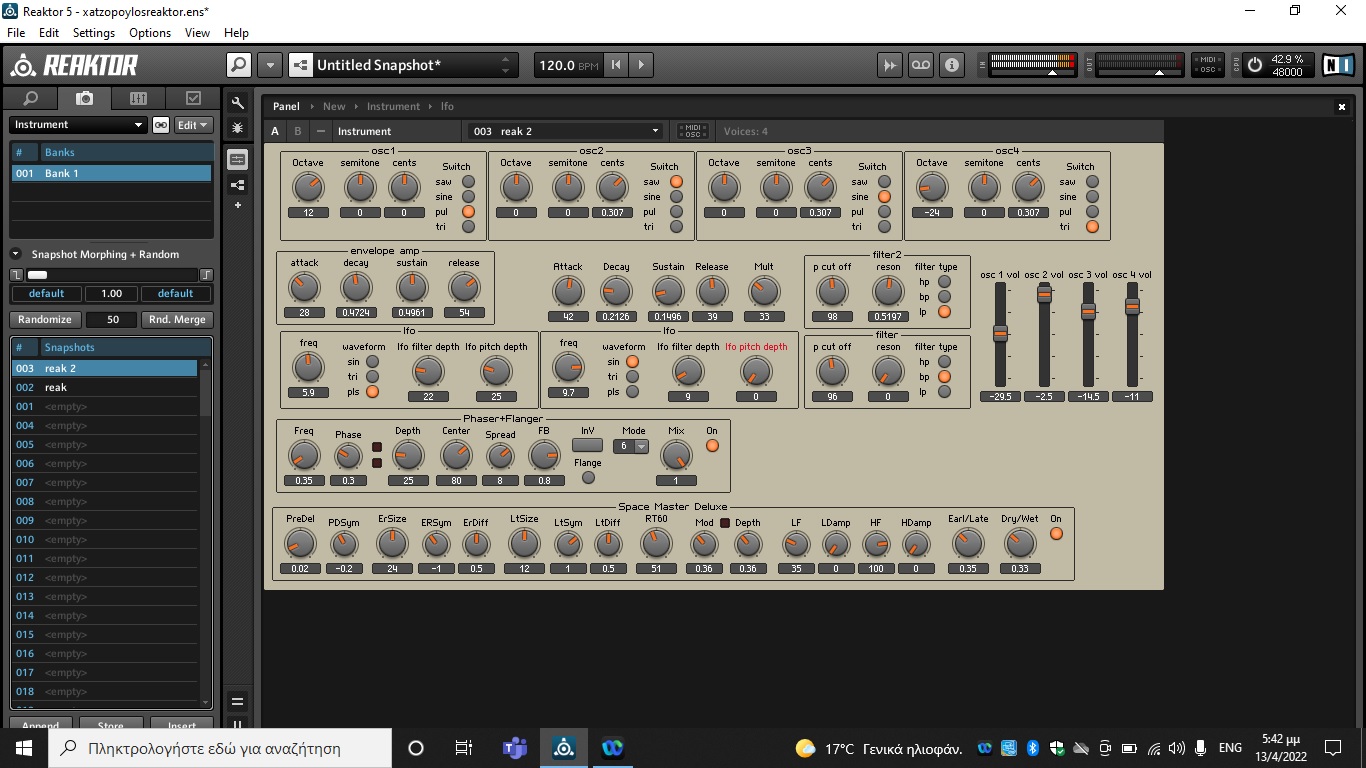1366x768 pixels.
Task: Open the mixer sliders tab in sidebar
Action: (139, 98)
